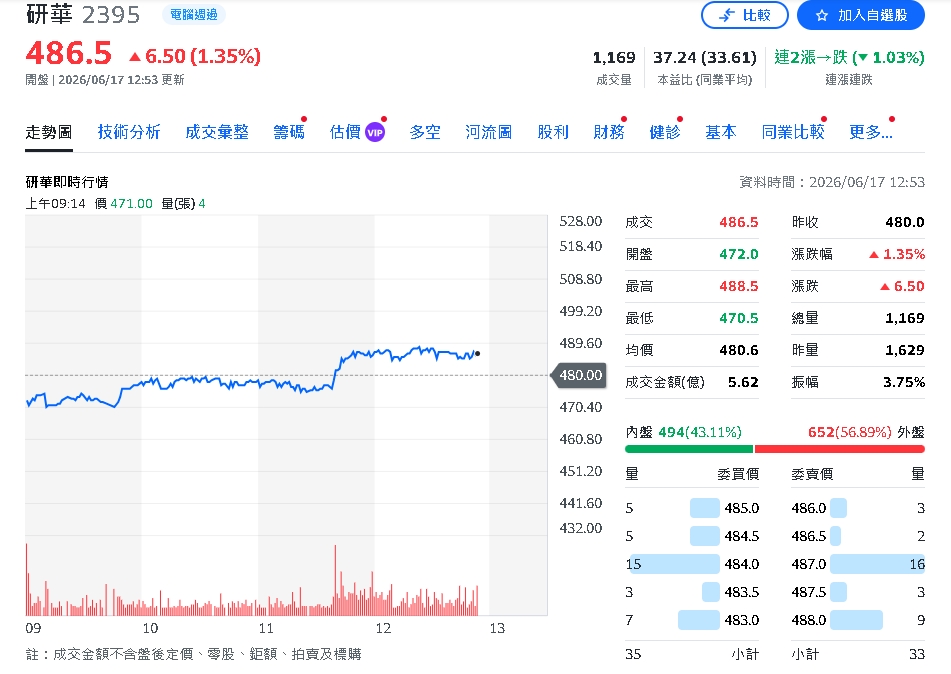Open the 基本 tab

coord(721,132)
